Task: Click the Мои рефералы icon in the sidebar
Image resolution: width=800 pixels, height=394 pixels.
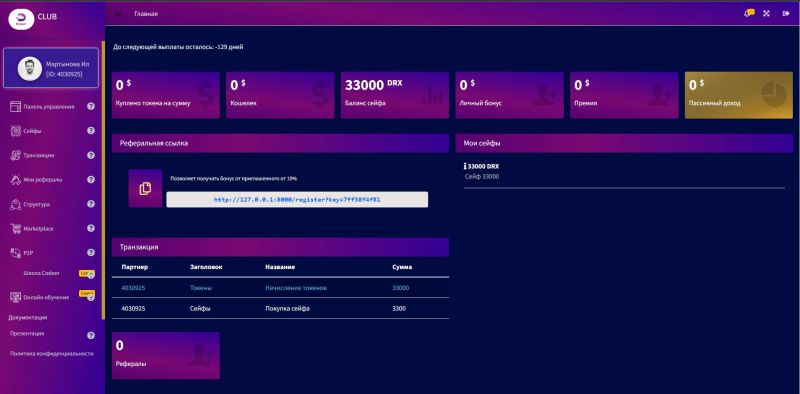Action: point(15,180)
